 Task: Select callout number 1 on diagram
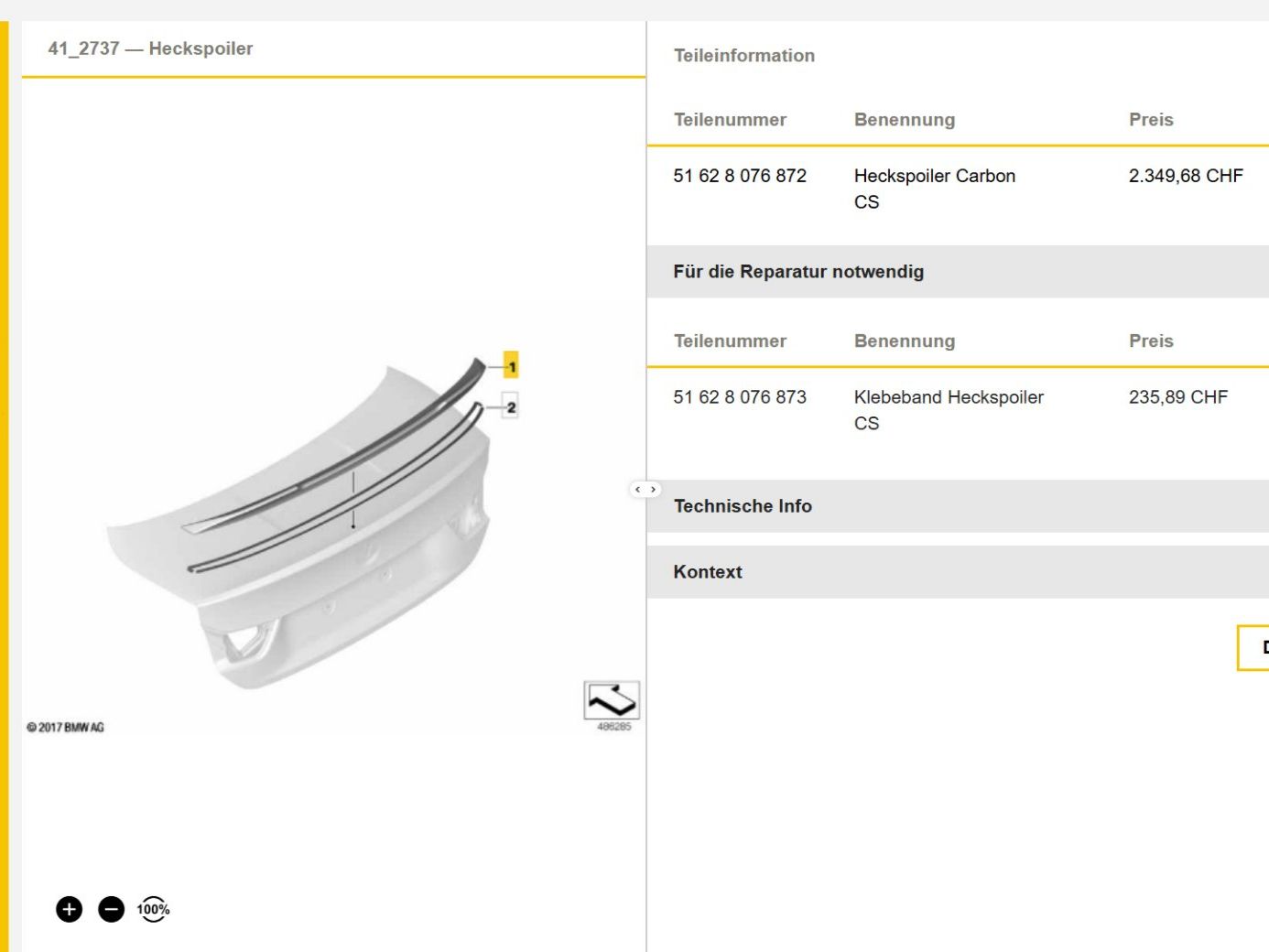click(511, 366)
